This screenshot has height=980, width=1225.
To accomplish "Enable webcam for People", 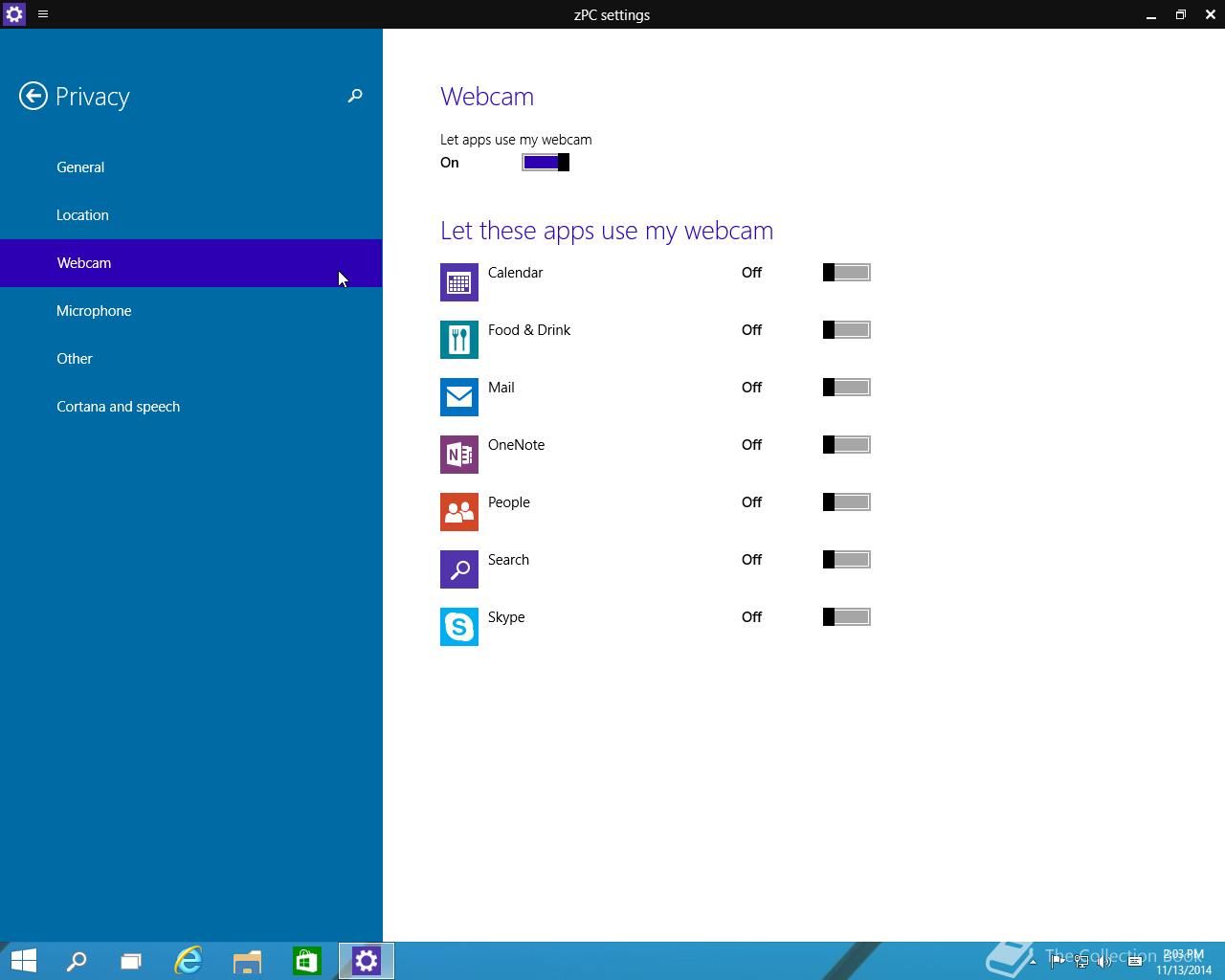I will point(847,502).
